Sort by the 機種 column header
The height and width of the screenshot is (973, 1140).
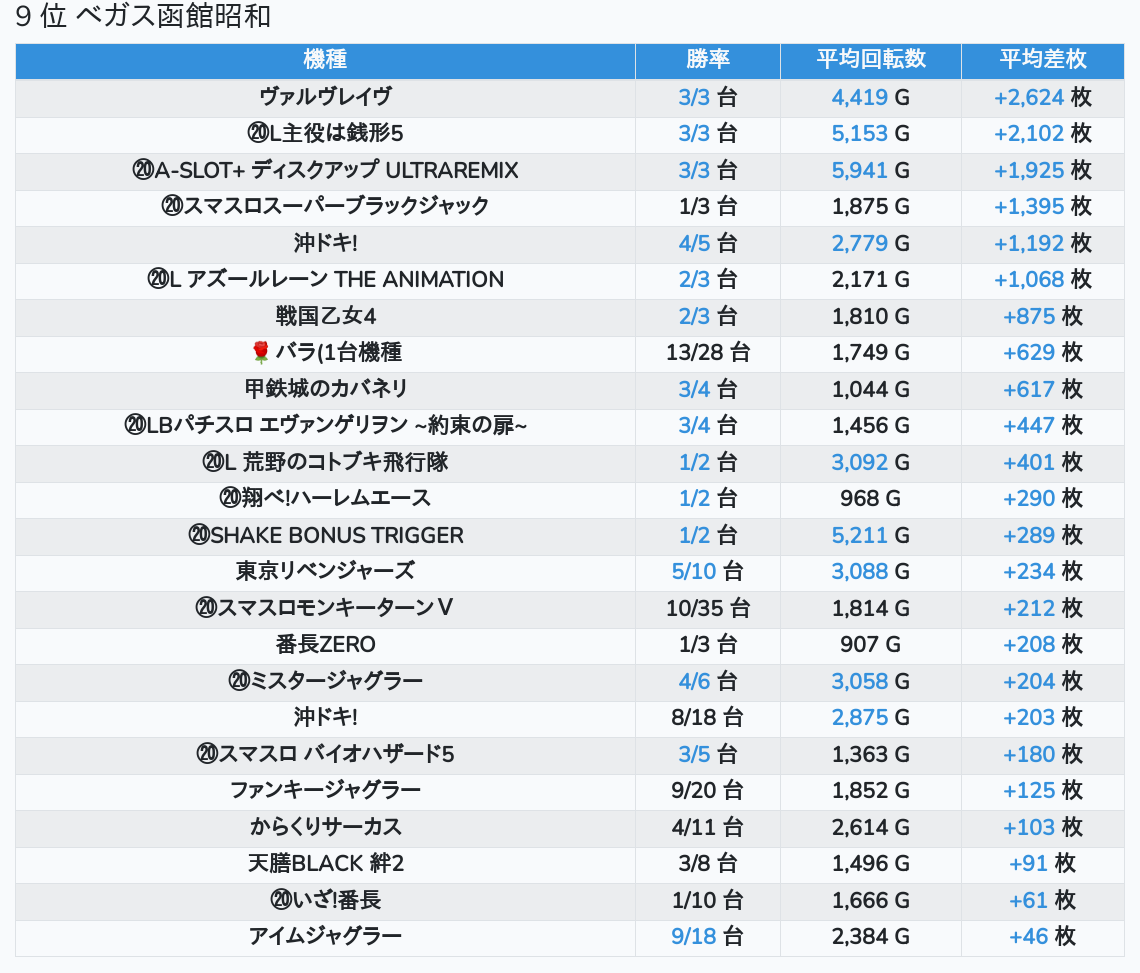pyautogui.click(x=325, y=60)
